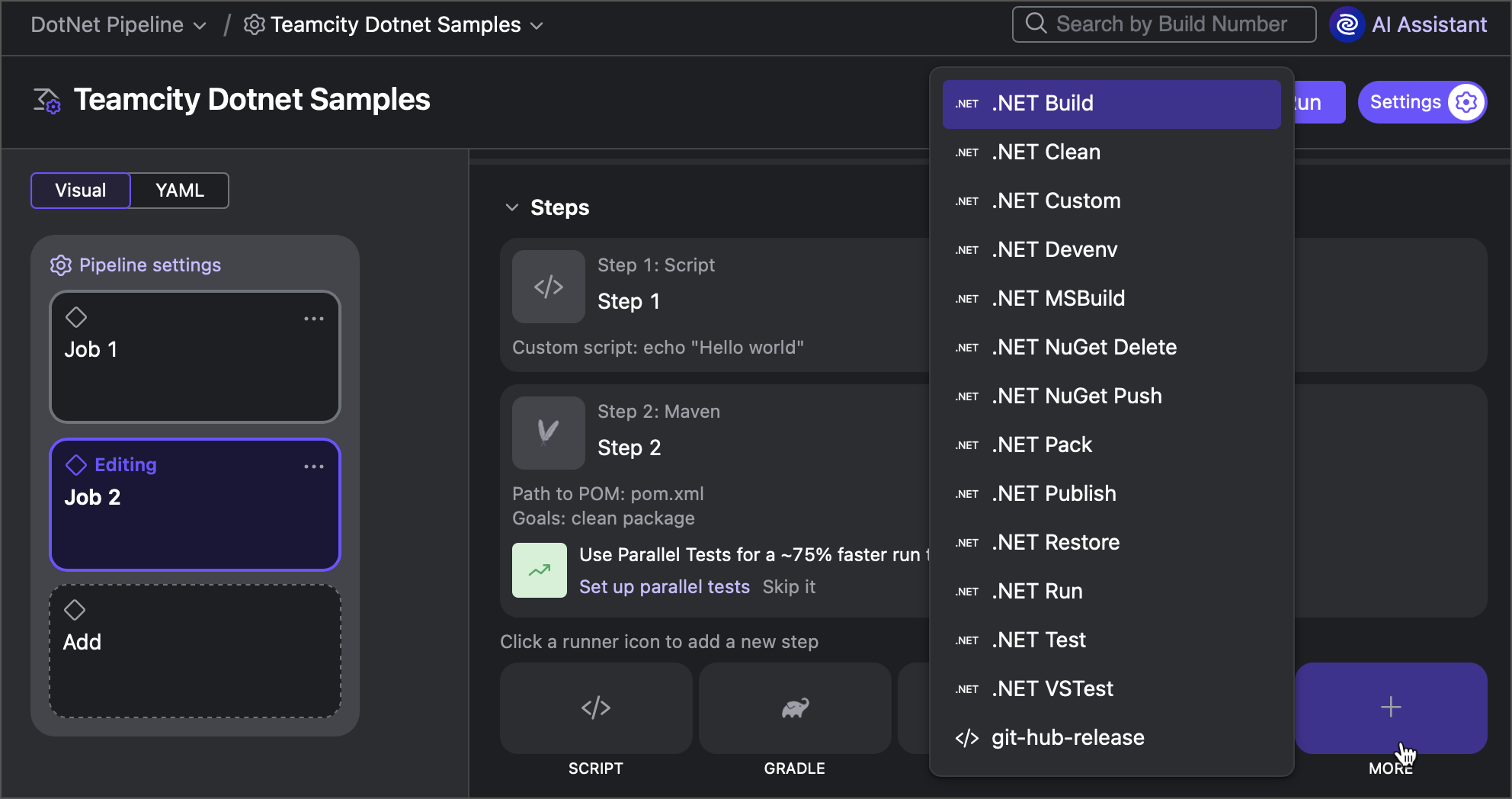
Task: Open the ellipsis menu on Job 1
Action: tap(314, 318)
